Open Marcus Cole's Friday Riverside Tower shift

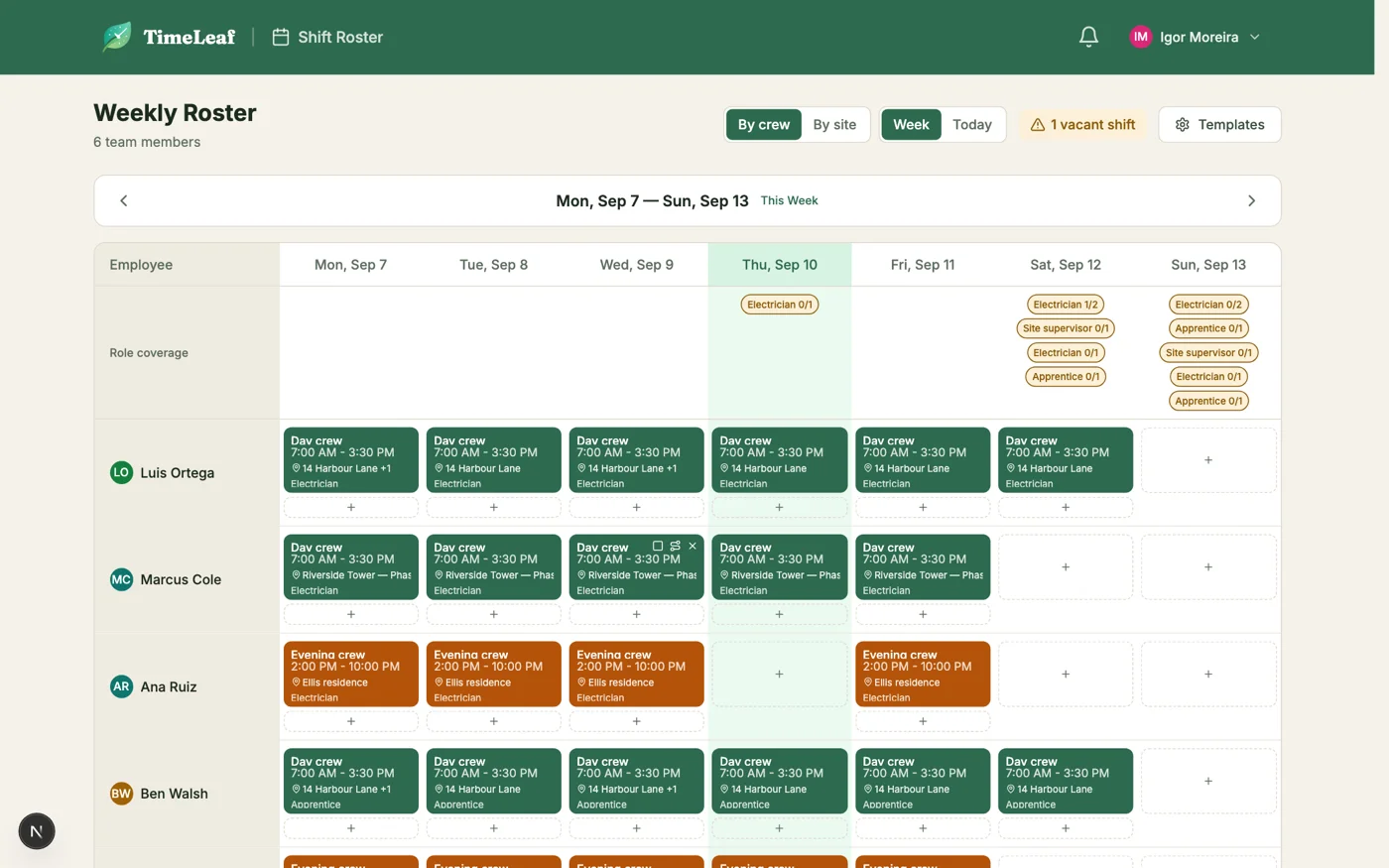pos(923,567)
